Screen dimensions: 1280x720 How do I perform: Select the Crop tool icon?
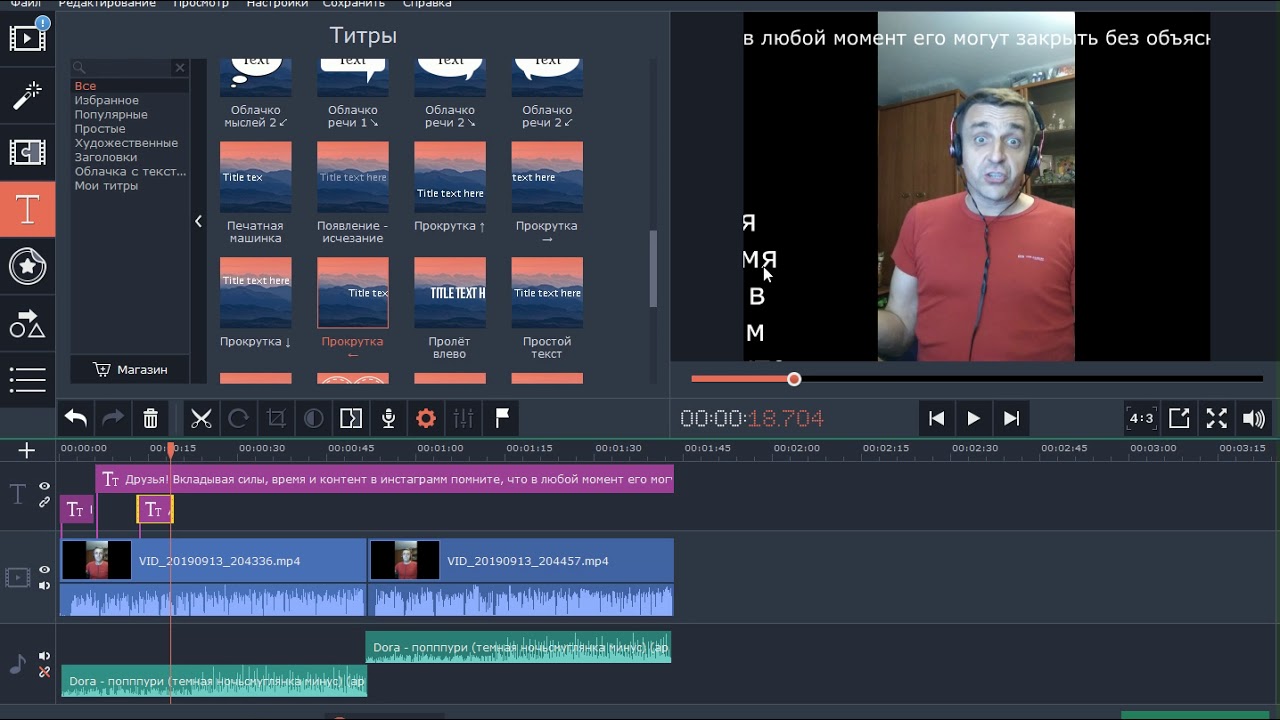point(276,418)
